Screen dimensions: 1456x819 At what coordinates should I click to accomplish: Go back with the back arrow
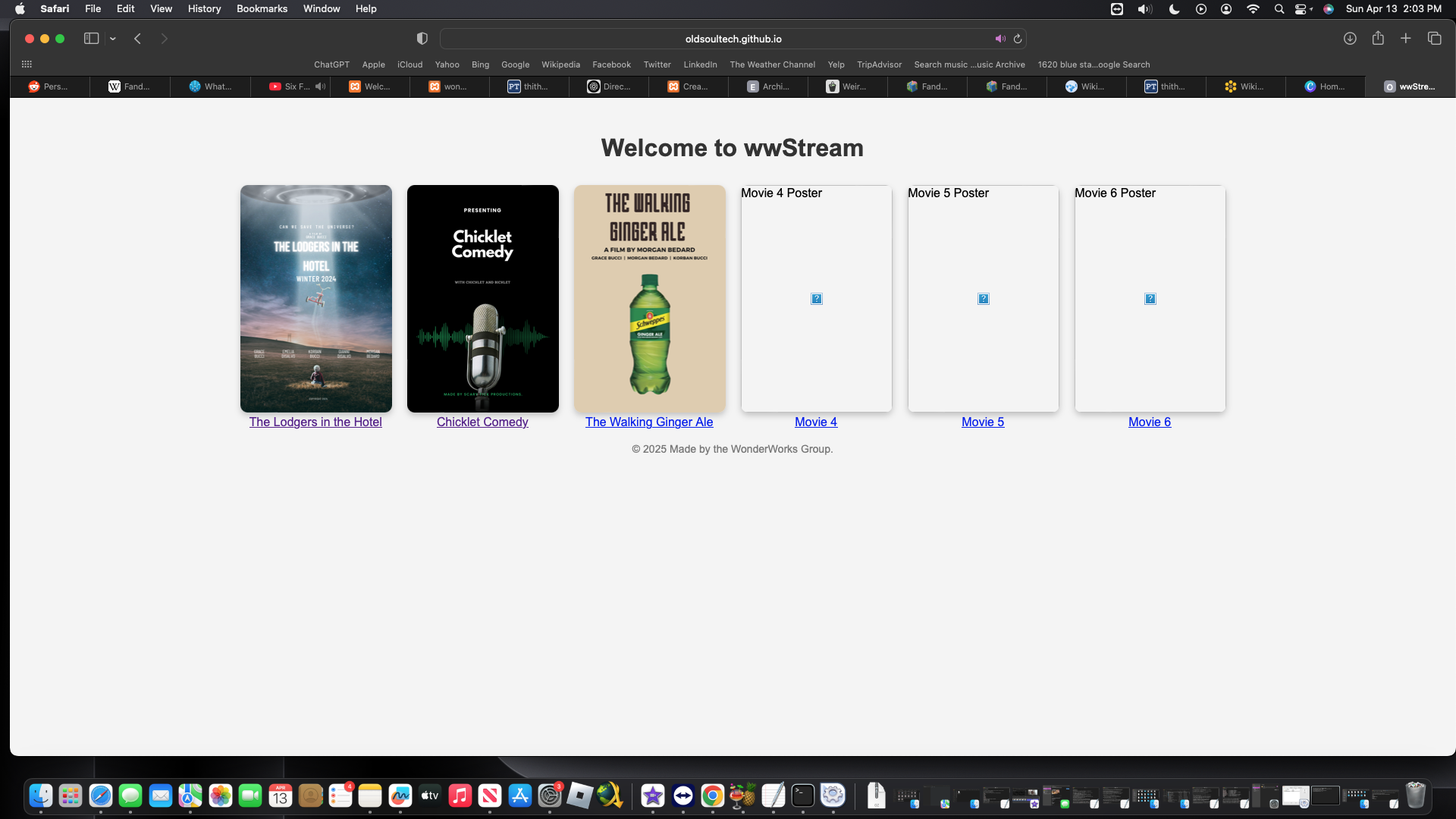pos(137,39)
